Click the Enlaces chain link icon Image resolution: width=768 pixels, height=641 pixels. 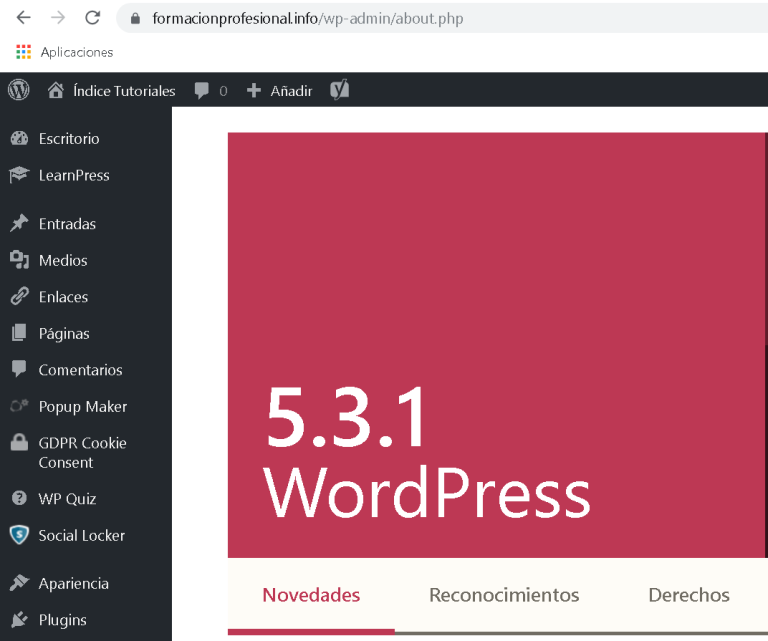pyautogui.click(x=19, y=296)
